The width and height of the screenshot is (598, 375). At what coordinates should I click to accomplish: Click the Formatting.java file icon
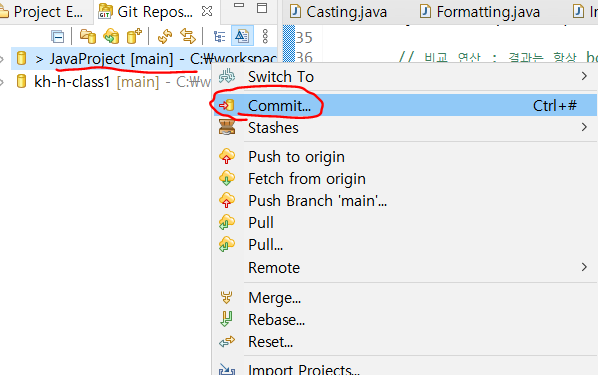425,11
